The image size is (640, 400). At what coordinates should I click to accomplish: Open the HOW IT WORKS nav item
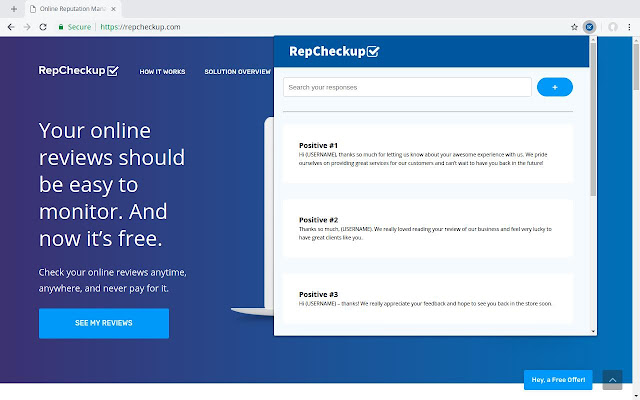click(x=162, y=72)
